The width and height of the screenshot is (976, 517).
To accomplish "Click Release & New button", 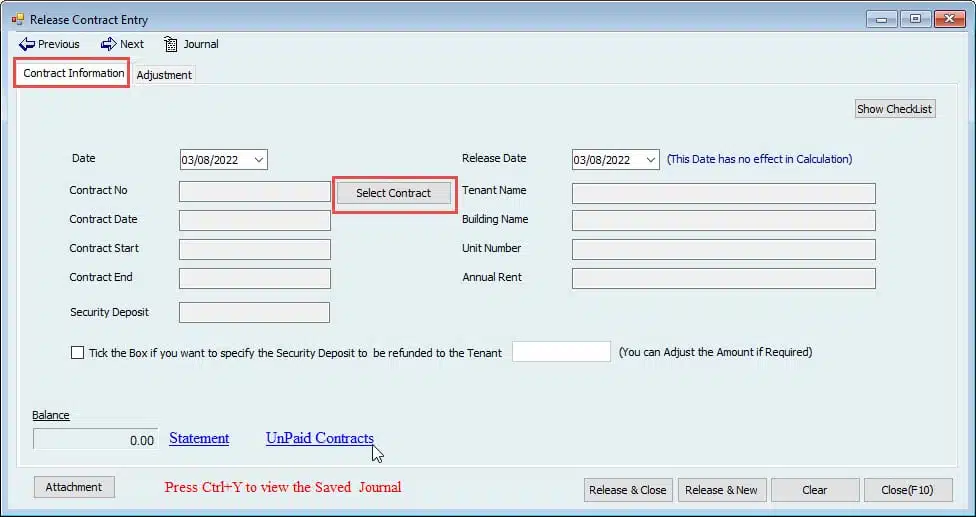I will coord(721,490).
